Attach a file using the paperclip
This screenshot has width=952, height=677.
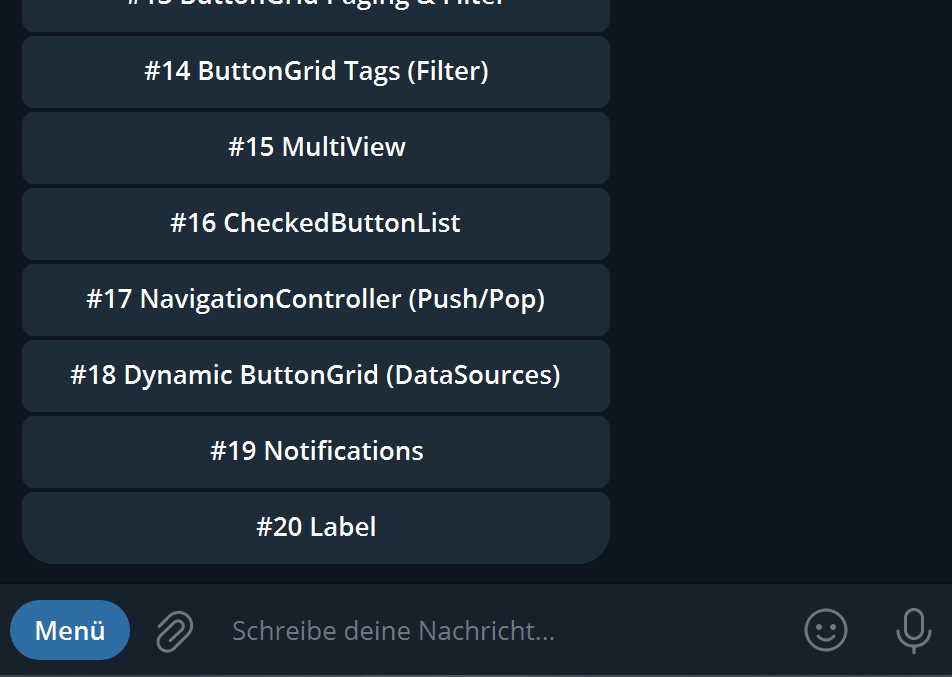pos(174,631)
